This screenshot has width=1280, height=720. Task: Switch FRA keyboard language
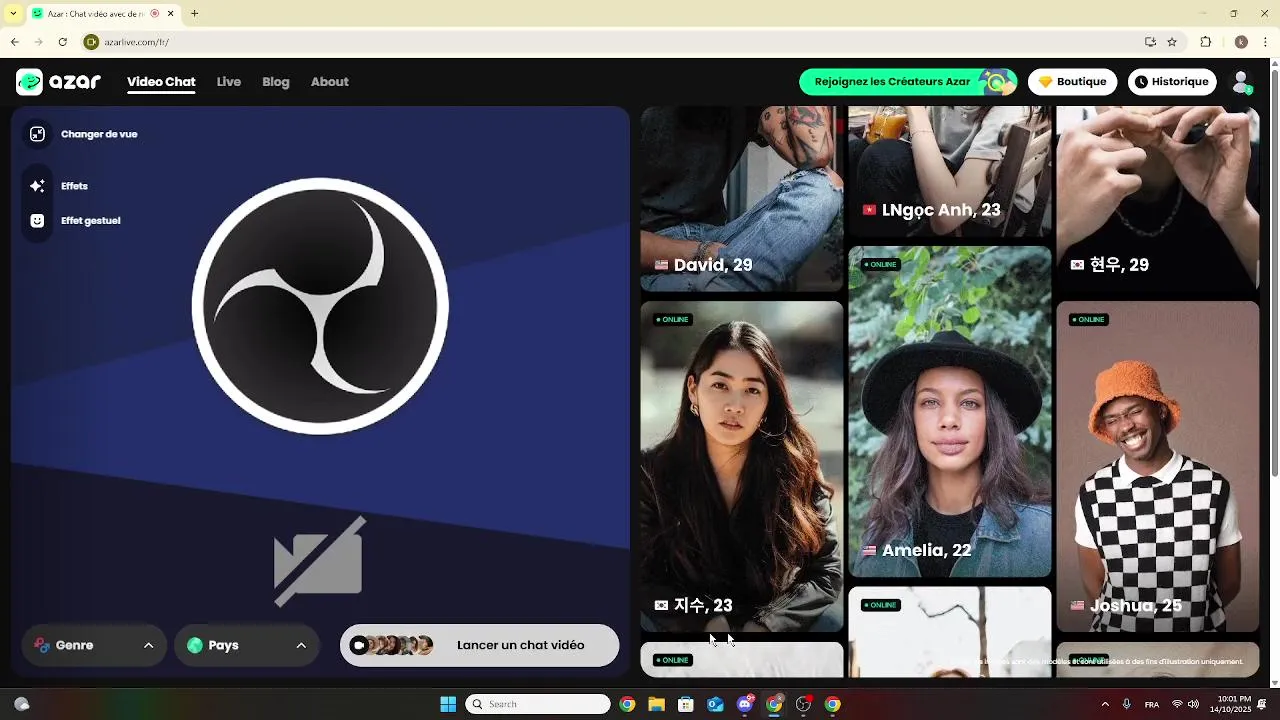pyautogui.click(x=1152, y=704)
